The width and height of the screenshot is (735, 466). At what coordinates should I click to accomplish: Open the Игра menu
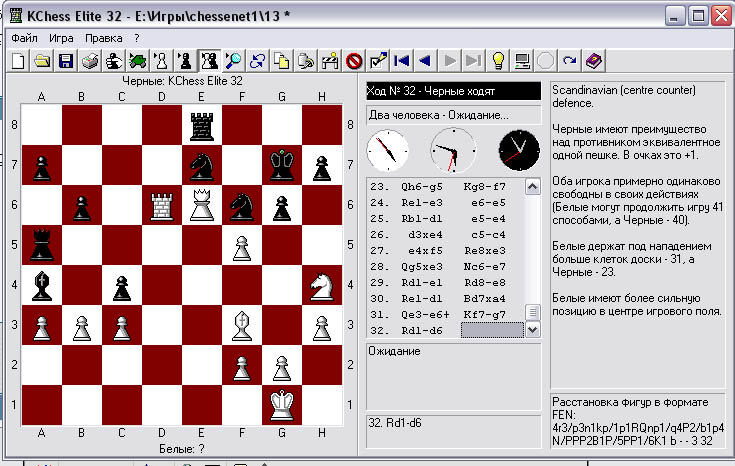pos(61,38)
